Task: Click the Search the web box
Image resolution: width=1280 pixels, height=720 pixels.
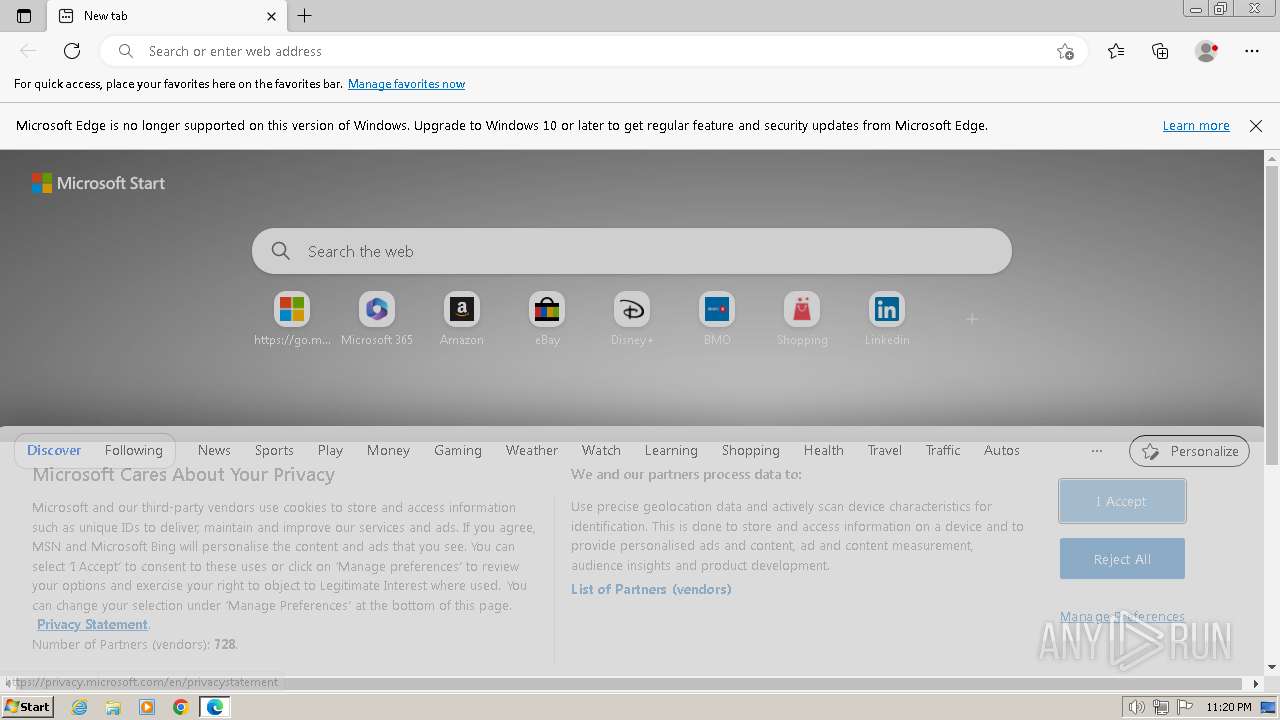Action: [632, 251]
